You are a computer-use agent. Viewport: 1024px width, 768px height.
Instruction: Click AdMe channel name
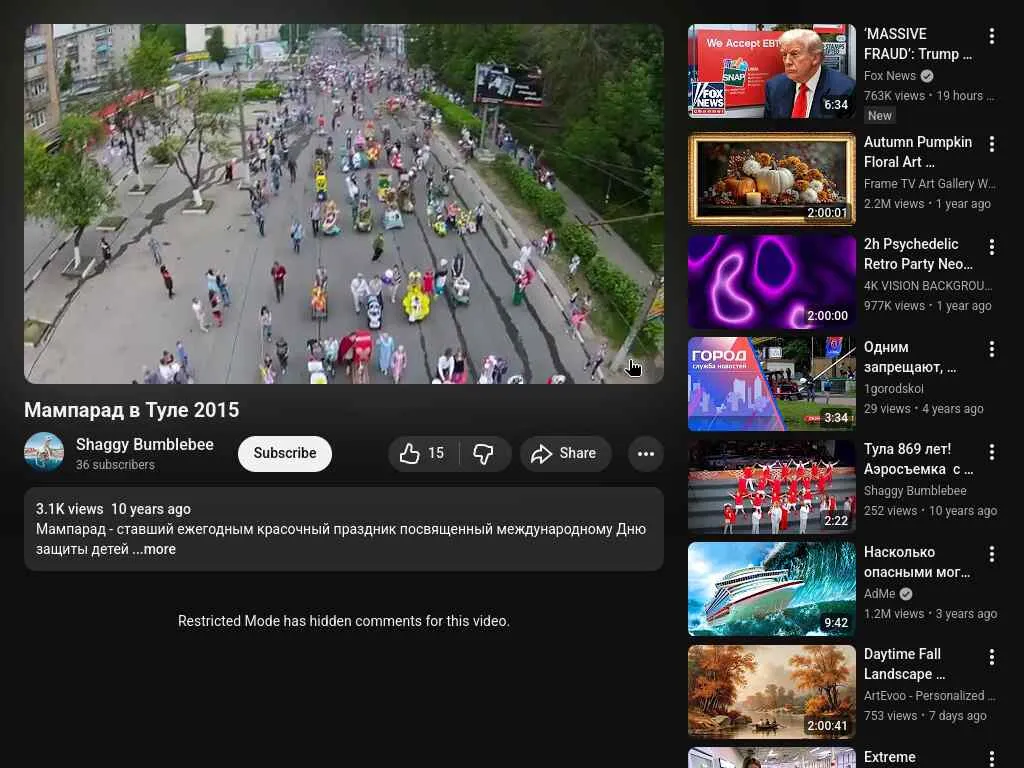tap(879, 594)
